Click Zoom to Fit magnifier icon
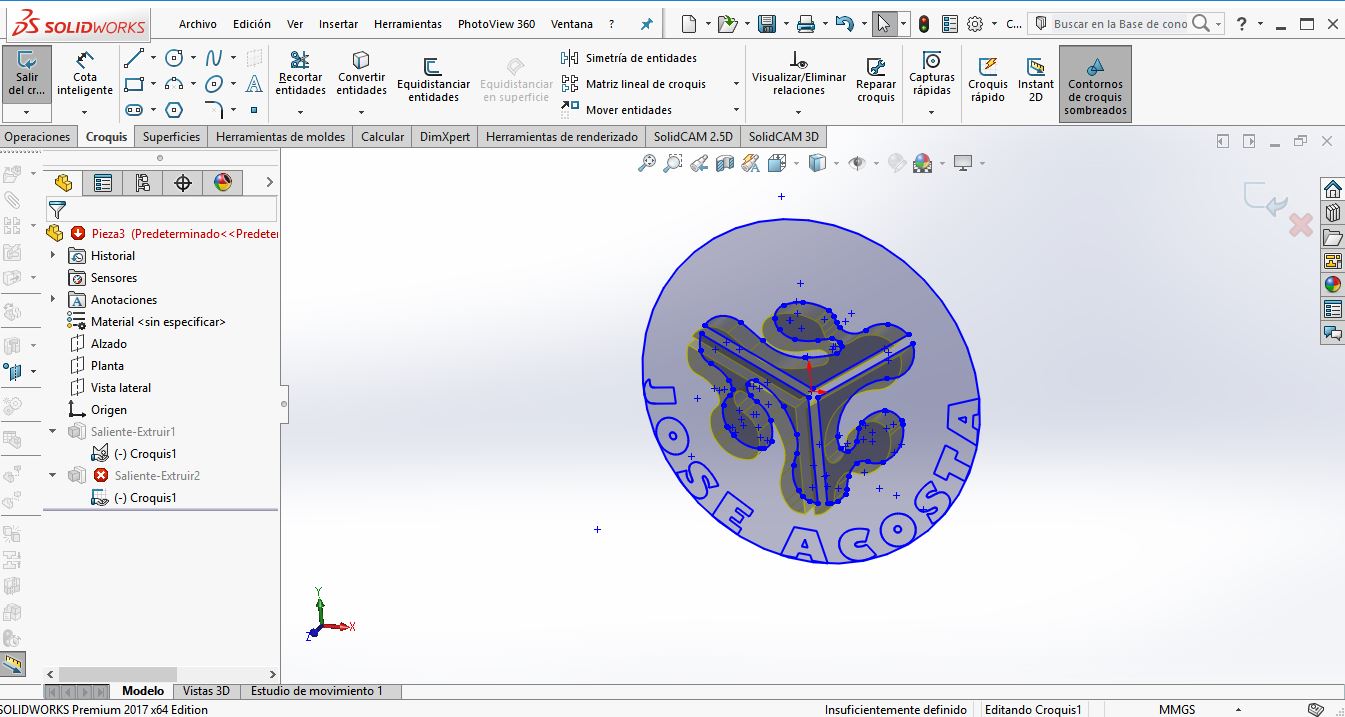The height and width of the screenshot is (717, 1345). [x=646, y=163]
